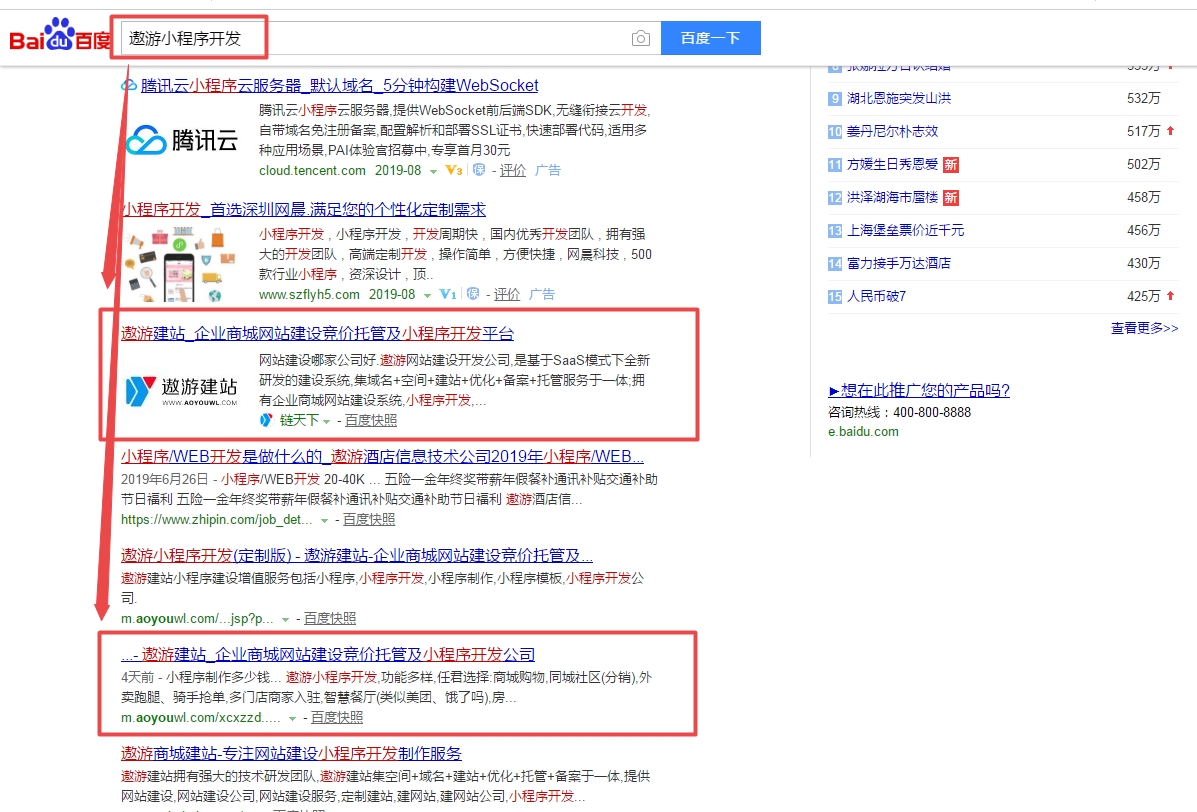Screen dimensions: 1197x812
Task: Click the cloud.tencent.com URL text
Action: (x=312, y=170)
